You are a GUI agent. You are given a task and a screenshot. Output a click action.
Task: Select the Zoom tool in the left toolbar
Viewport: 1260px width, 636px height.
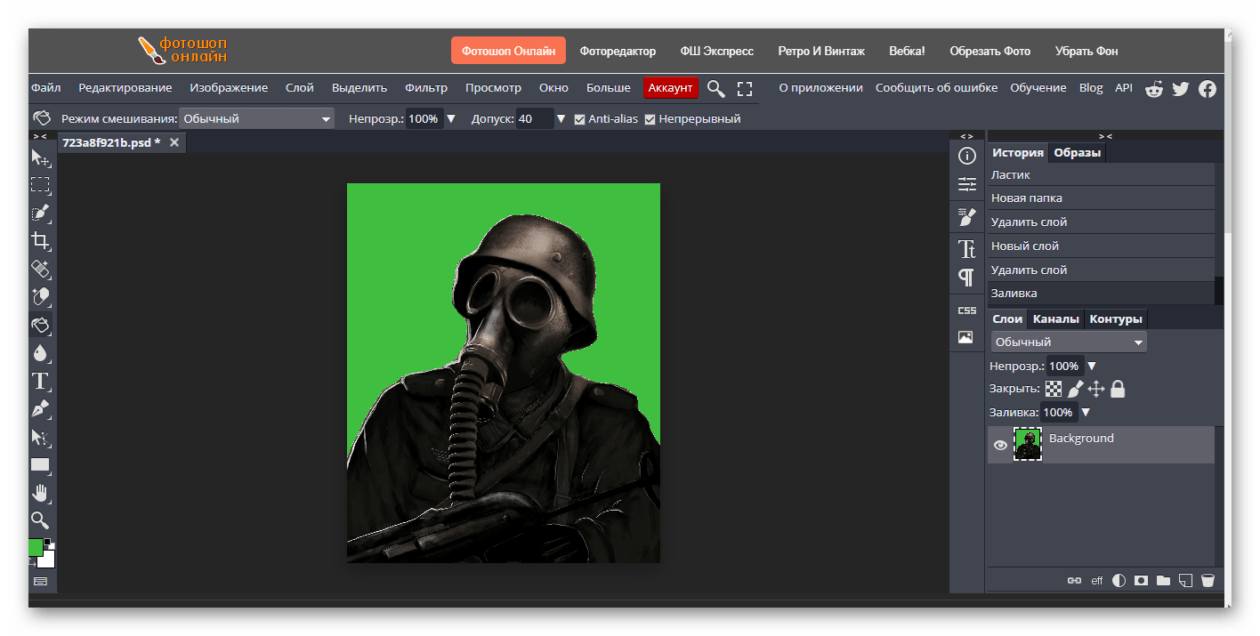(40, 520)
